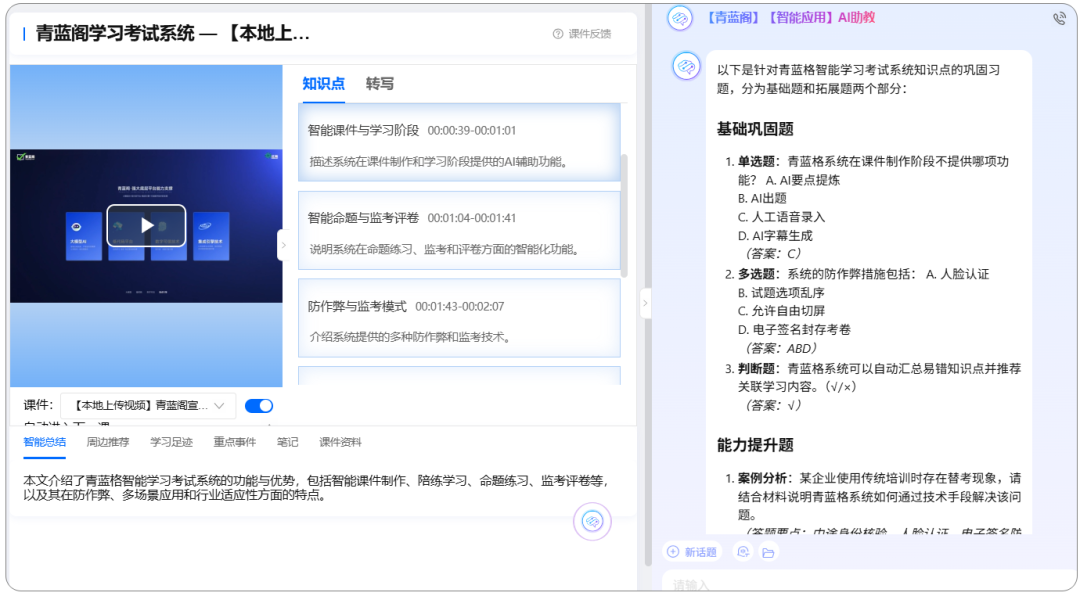Click the 请输入 chat input field
Image resolution: width=1080 pixels, height=607 pixels.
click(860, 582)
